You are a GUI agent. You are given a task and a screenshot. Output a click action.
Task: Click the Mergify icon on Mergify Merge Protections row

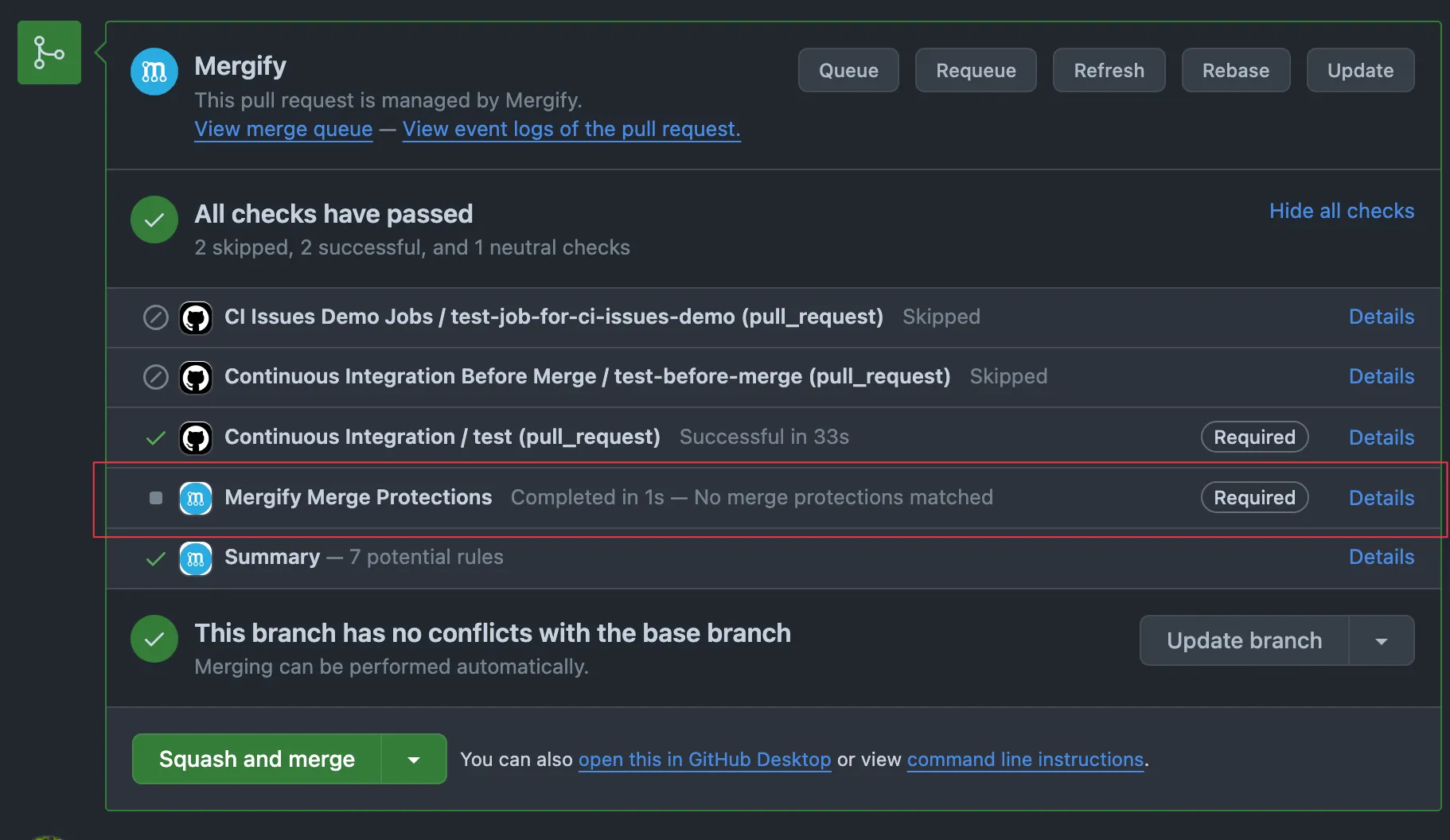pos(196,498)
